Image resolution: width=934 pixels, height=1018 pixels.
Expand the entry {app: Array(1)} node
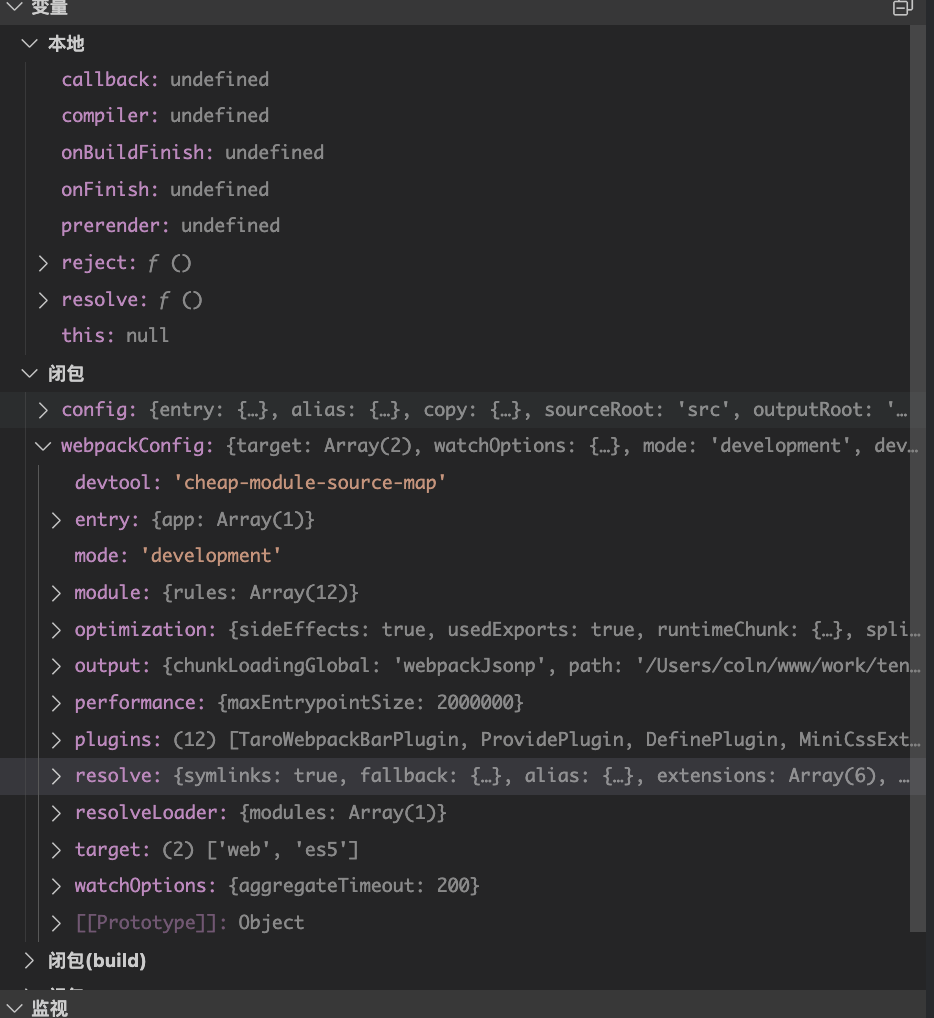click(x=56, y=520)
